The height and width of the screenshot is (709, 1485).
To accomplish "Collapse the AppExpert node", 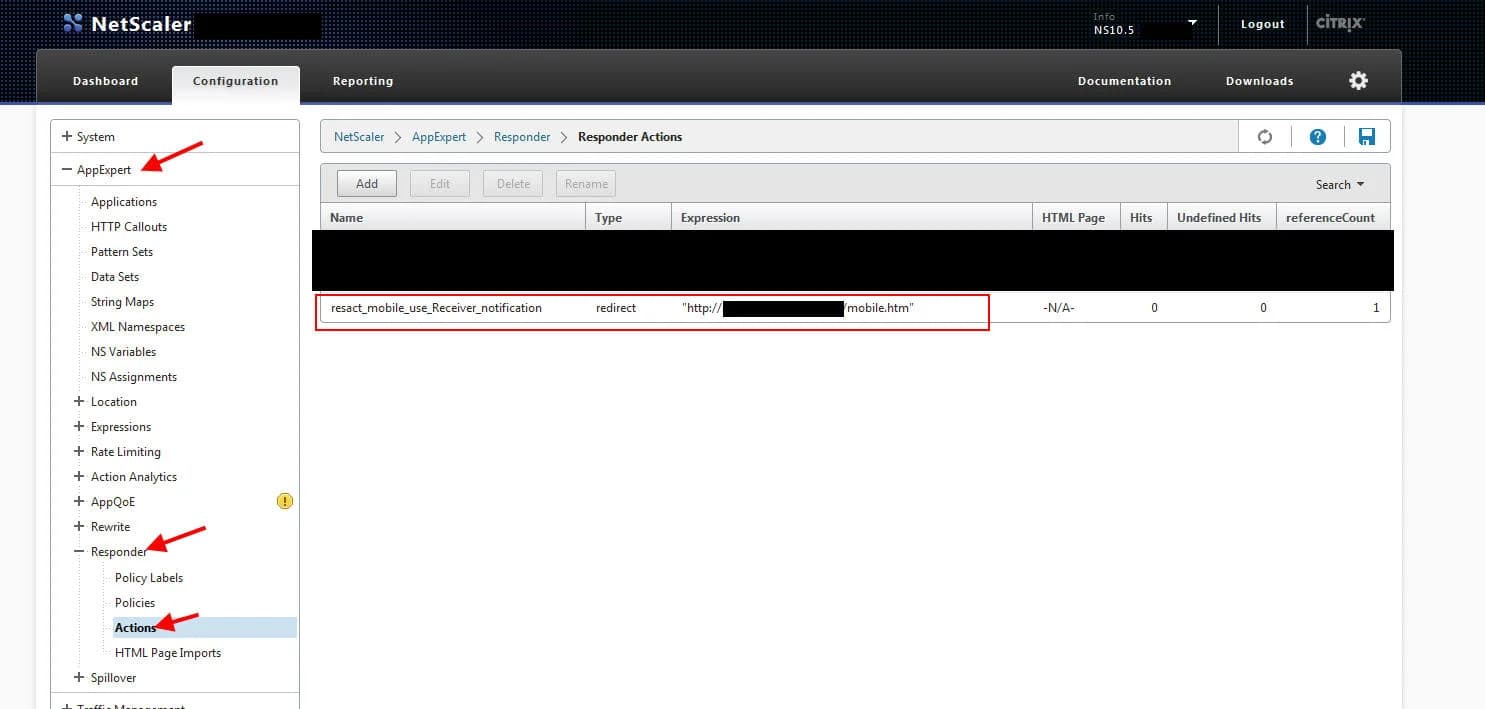I will pos(67,170).
